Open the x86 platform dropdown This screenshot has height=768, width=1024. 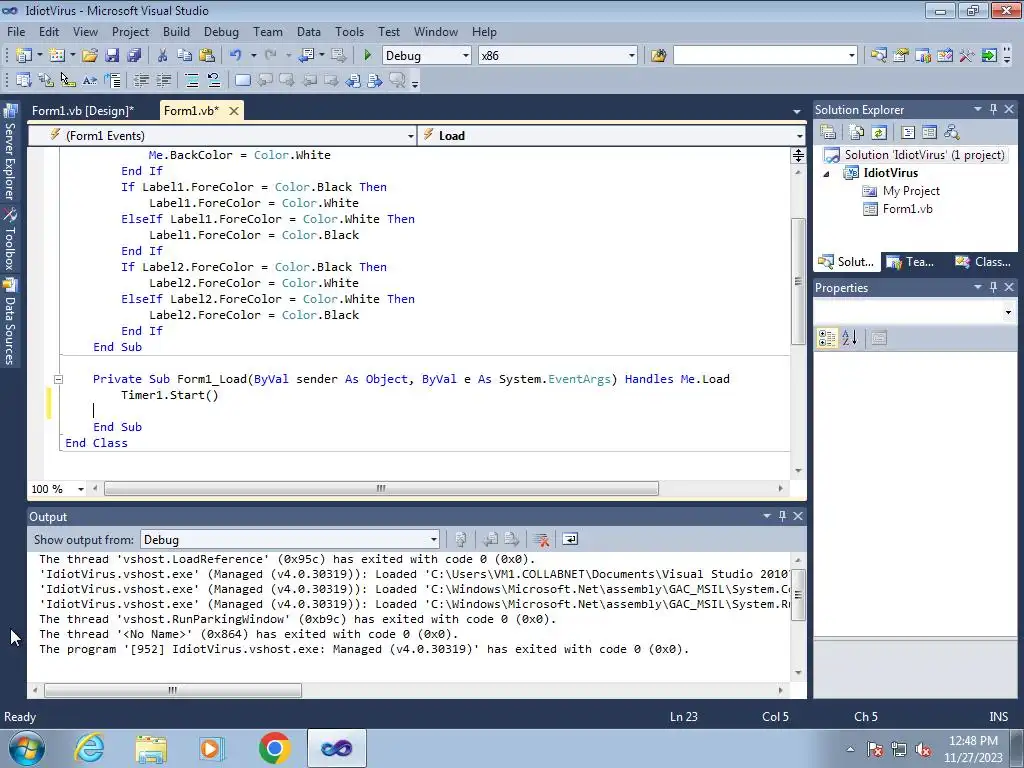pyautogui.click(x=632, y=56)
